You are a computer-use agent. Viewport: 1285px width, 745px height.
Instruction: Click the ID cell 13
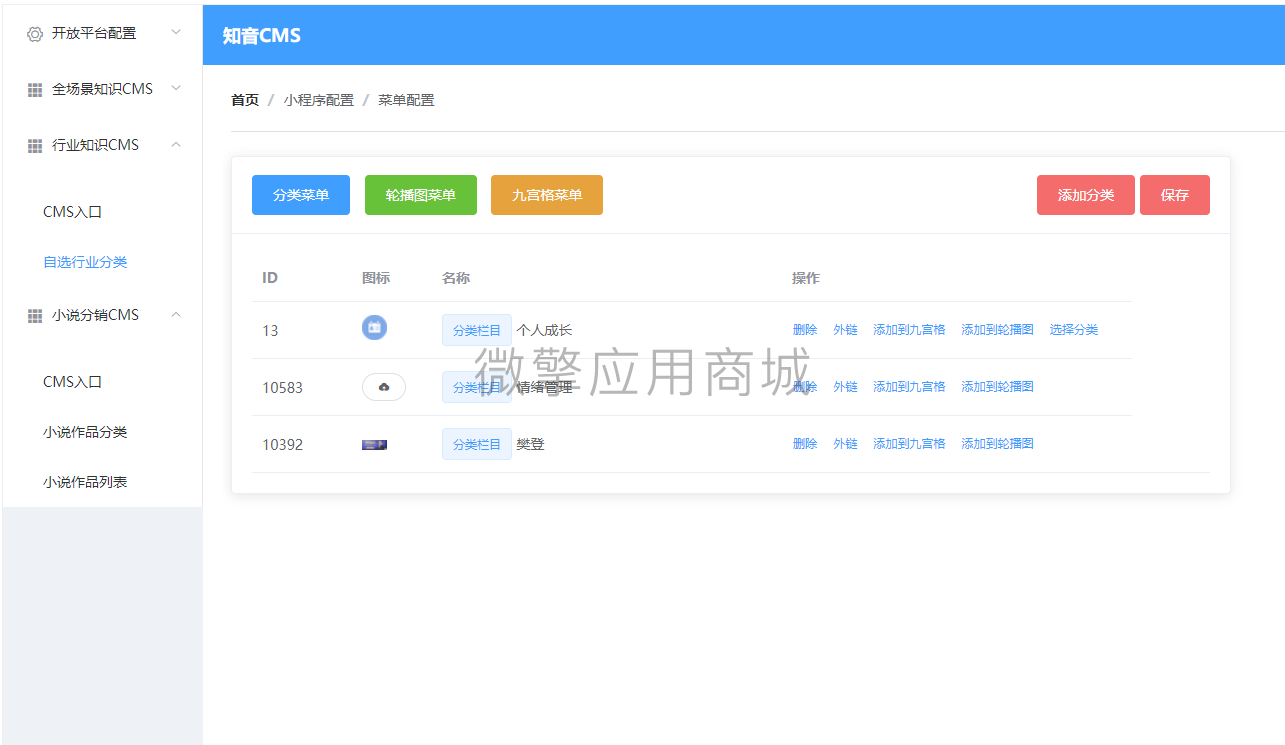tap(270, 331)
